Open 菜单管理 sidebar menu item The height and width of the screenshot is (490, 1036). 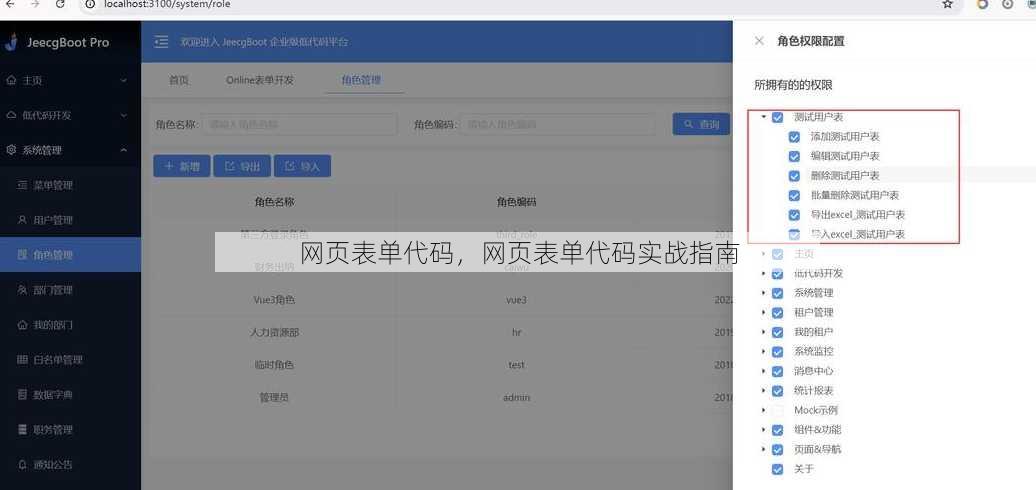pos(71,186)
